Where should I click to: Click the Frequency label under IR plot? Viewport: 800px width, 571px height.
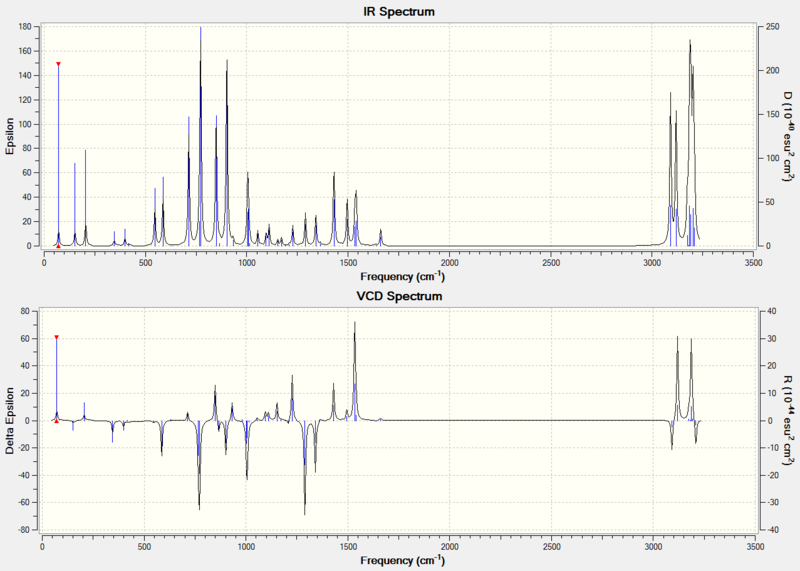point(403,277)
